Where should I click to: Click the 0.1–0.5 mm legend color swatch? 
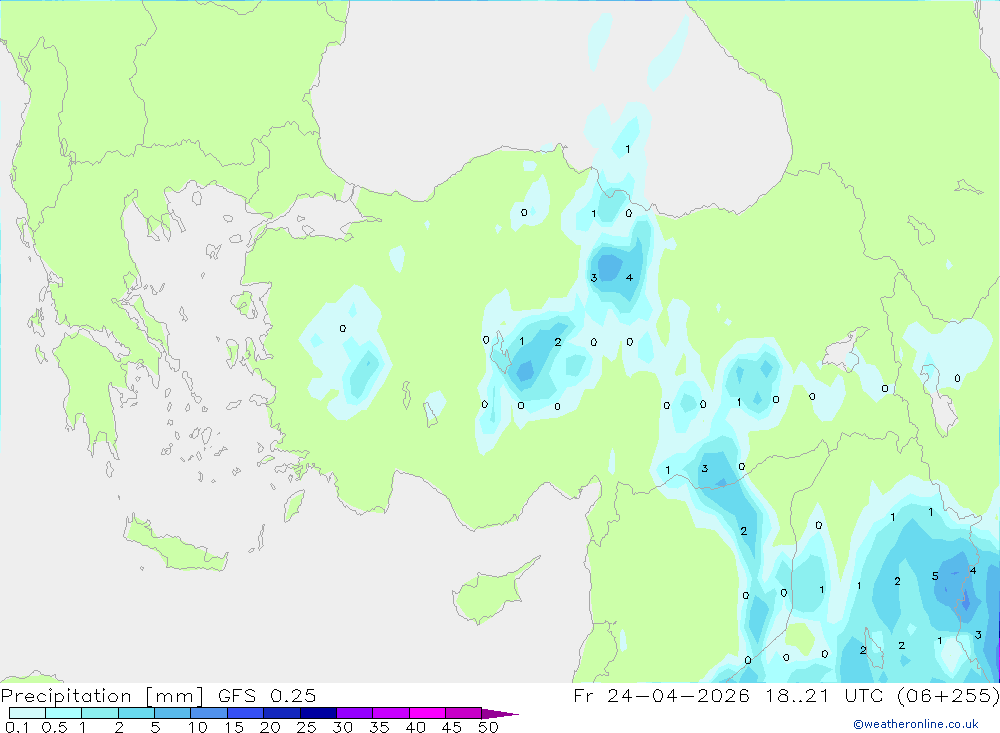coord(27,713)
